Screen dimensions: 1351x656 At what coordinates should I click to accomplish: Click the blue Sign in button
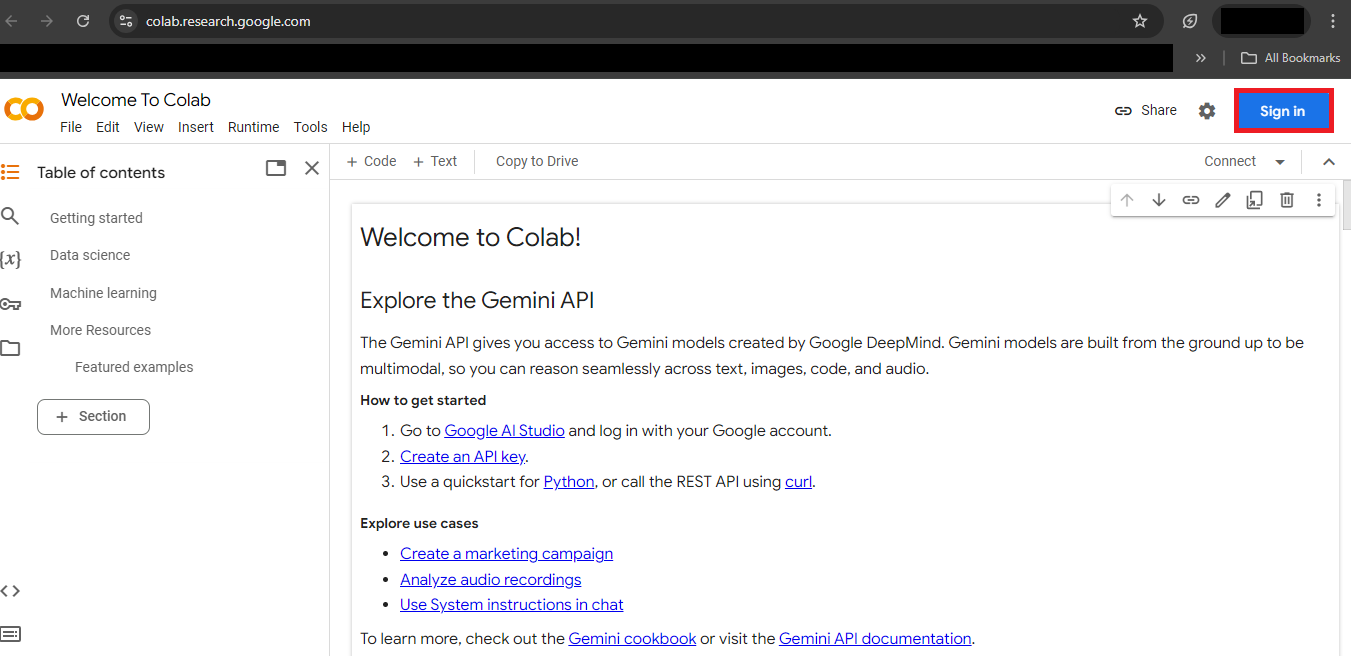coord(1283,111)
